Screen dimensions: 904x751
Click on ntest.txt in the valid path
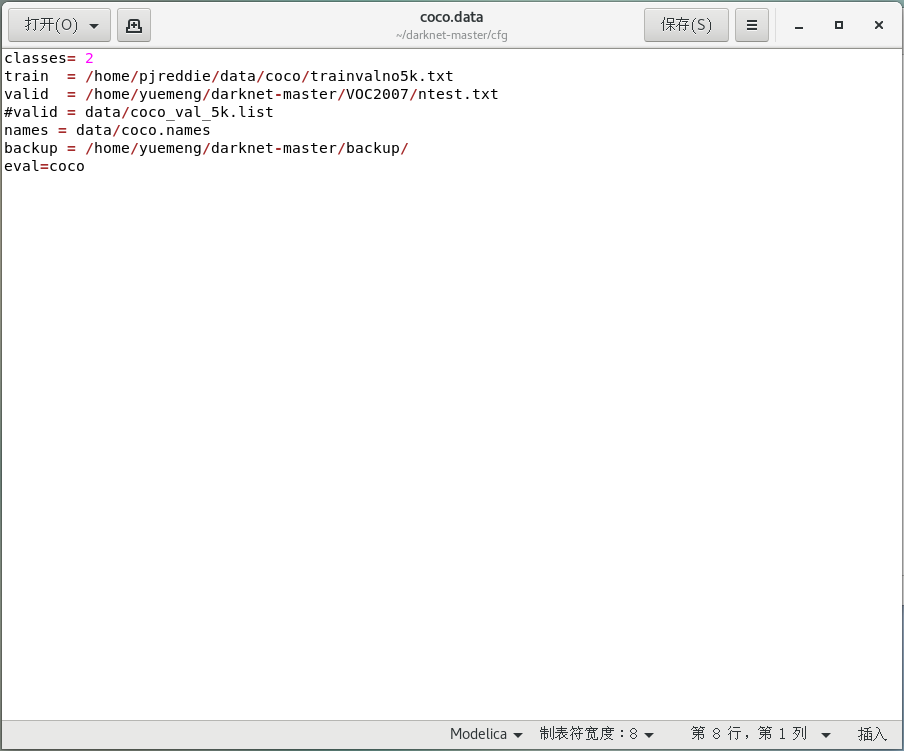(458, 95)
